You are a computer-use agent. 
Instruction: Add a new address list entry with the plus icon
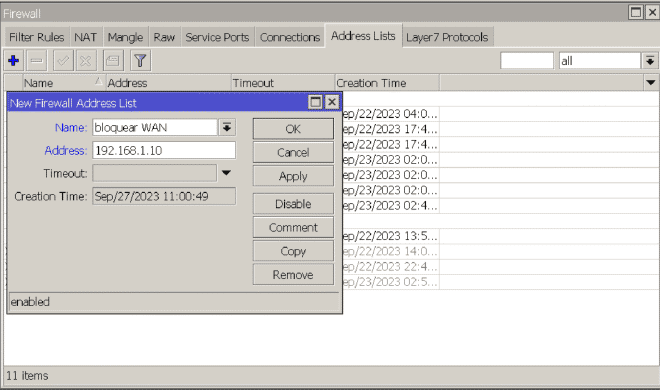[x=13, y=61]
